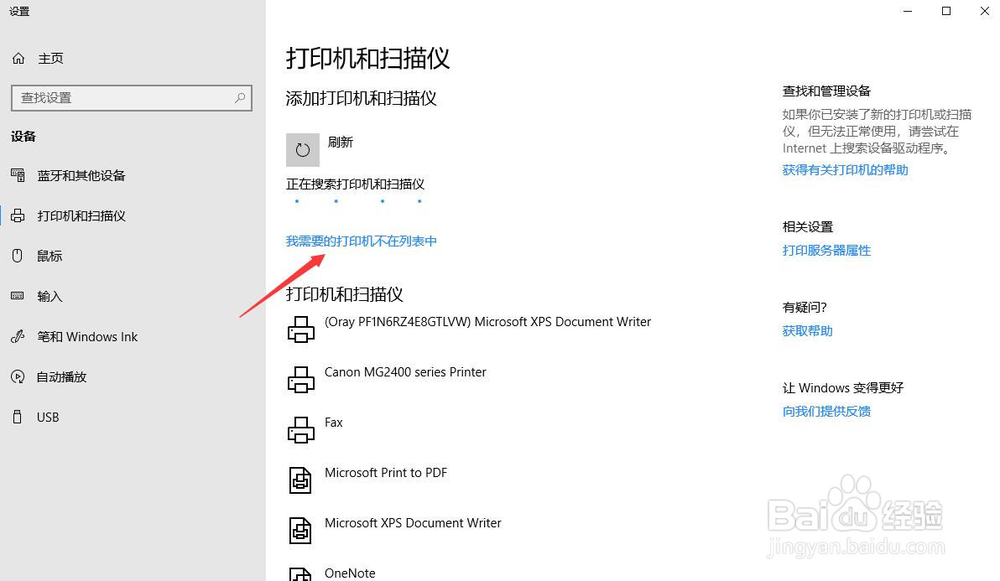Open 打印服务器属性 link
This screenshot has height=581, width=1000.
(x=827, y=250)
